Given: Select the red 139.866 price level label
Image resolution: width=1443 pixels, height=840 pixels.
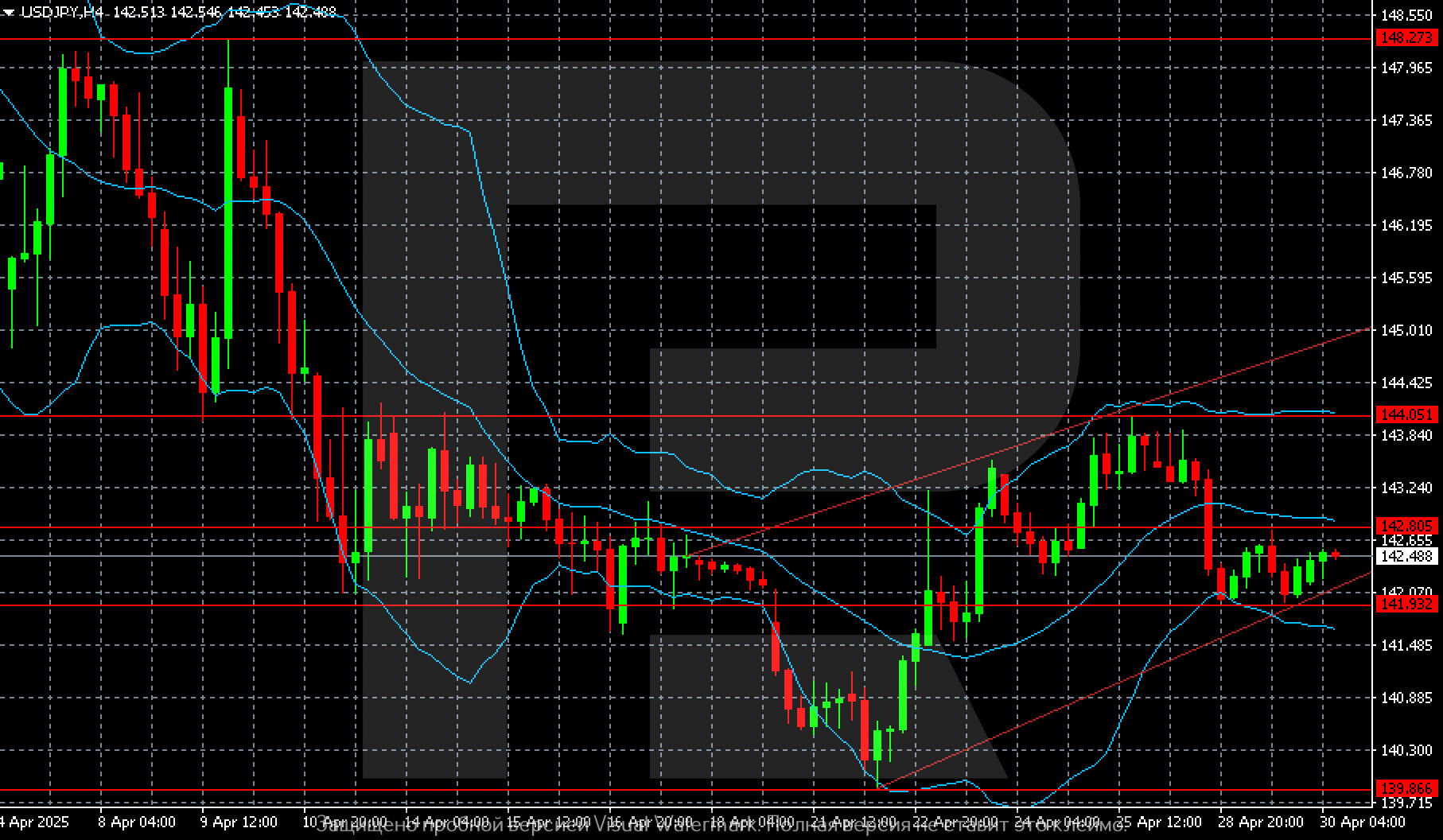Looking at the screenshot, I should tap(1407, 788).
